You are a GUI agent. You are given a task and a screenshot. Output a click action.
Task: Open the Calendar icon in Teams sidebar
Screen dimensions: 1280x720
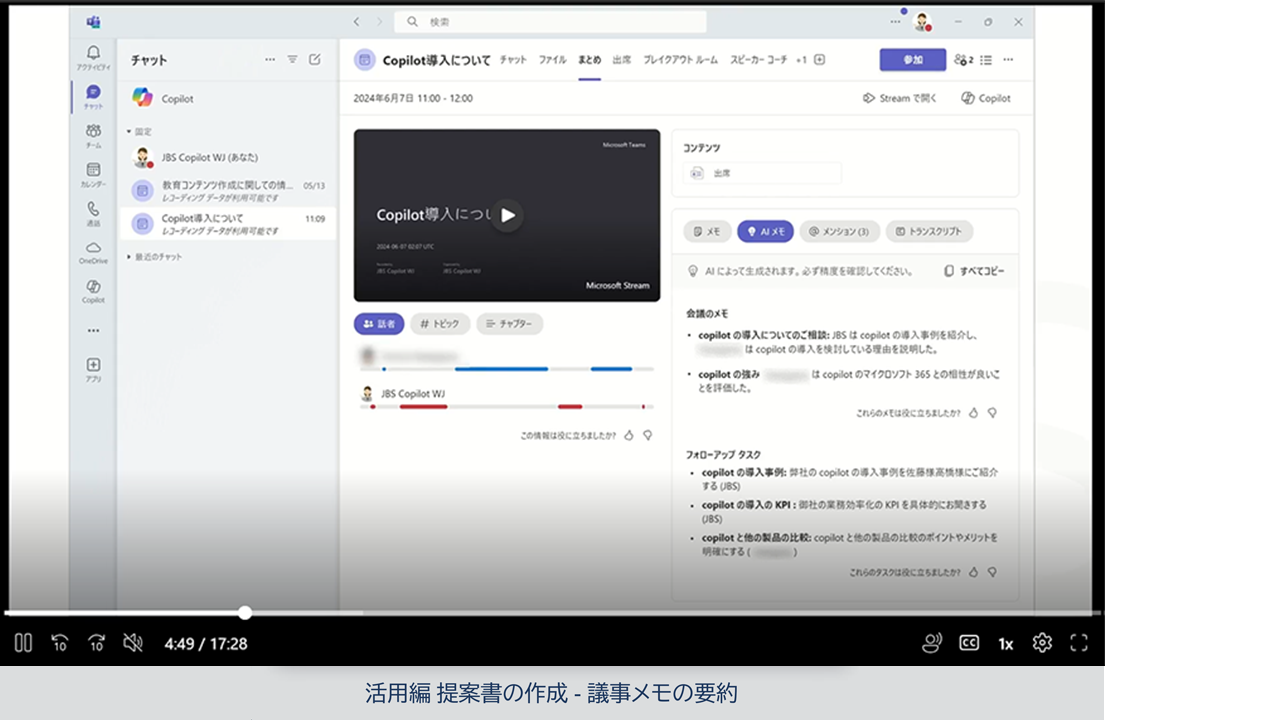93,174
